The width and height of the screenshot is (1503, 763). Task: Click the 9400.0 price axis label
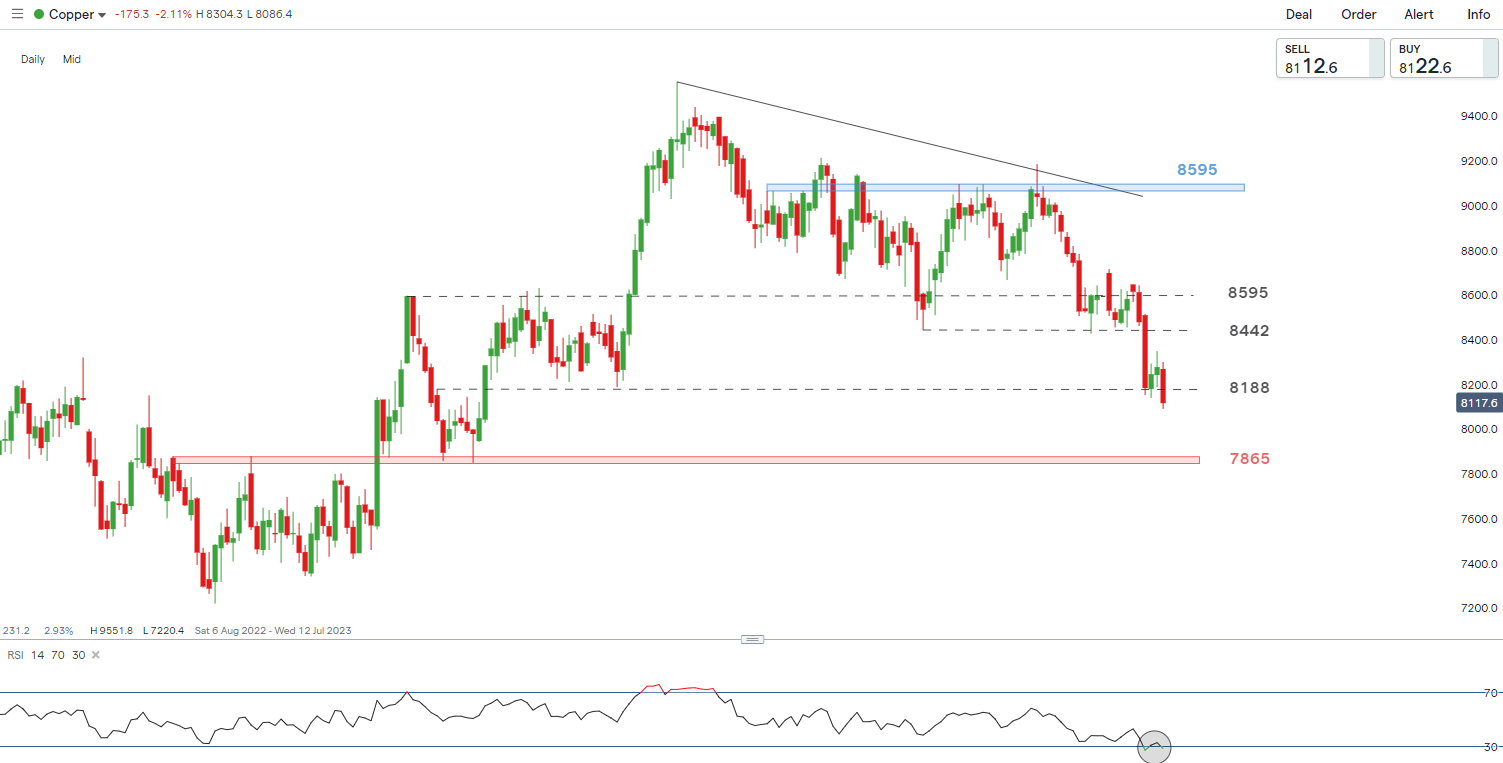1478,117
